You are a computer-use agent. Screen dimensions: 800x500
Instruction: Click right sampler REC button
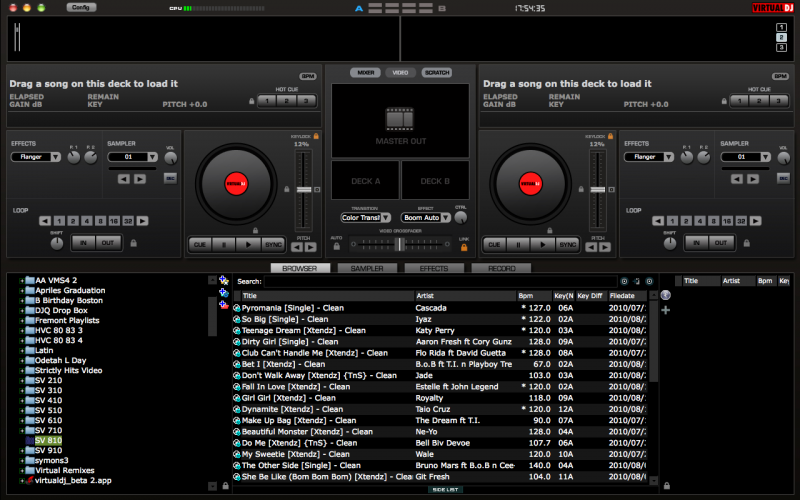(x=783, y=178)
